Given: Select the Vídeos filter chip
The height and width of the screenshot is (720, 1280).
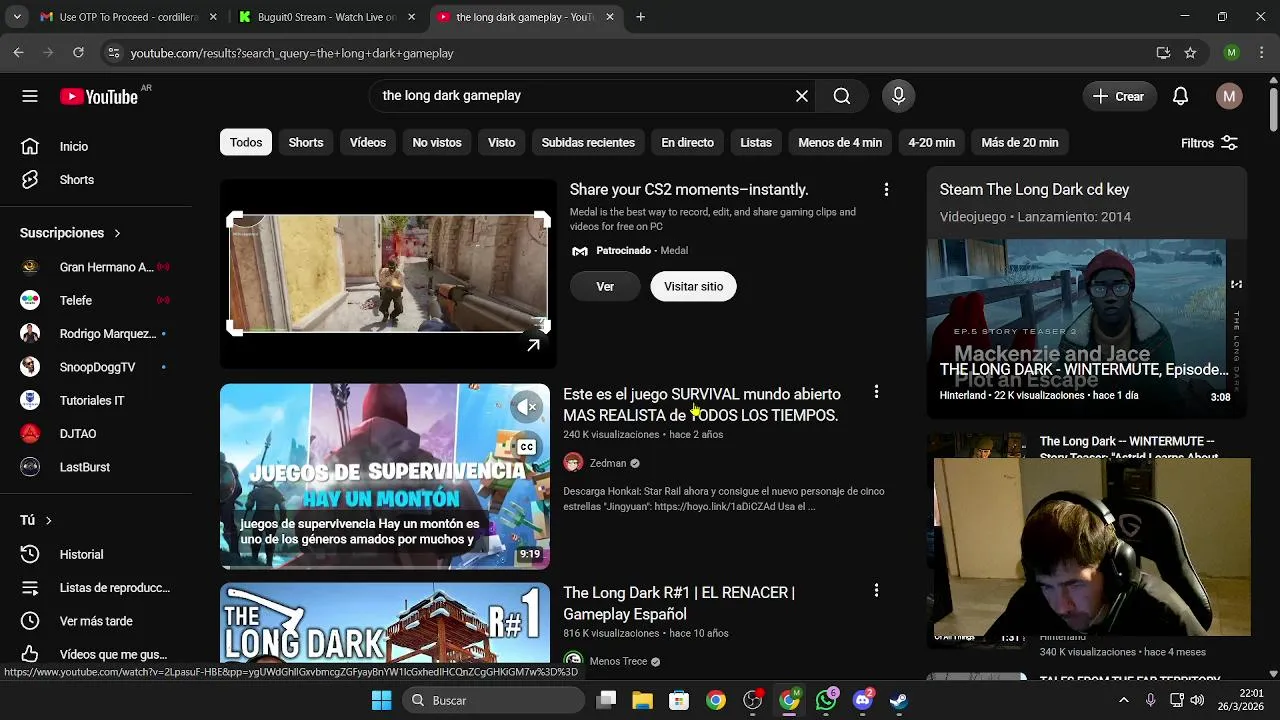Looking at the screenshot, I should [x=368, y=143].
